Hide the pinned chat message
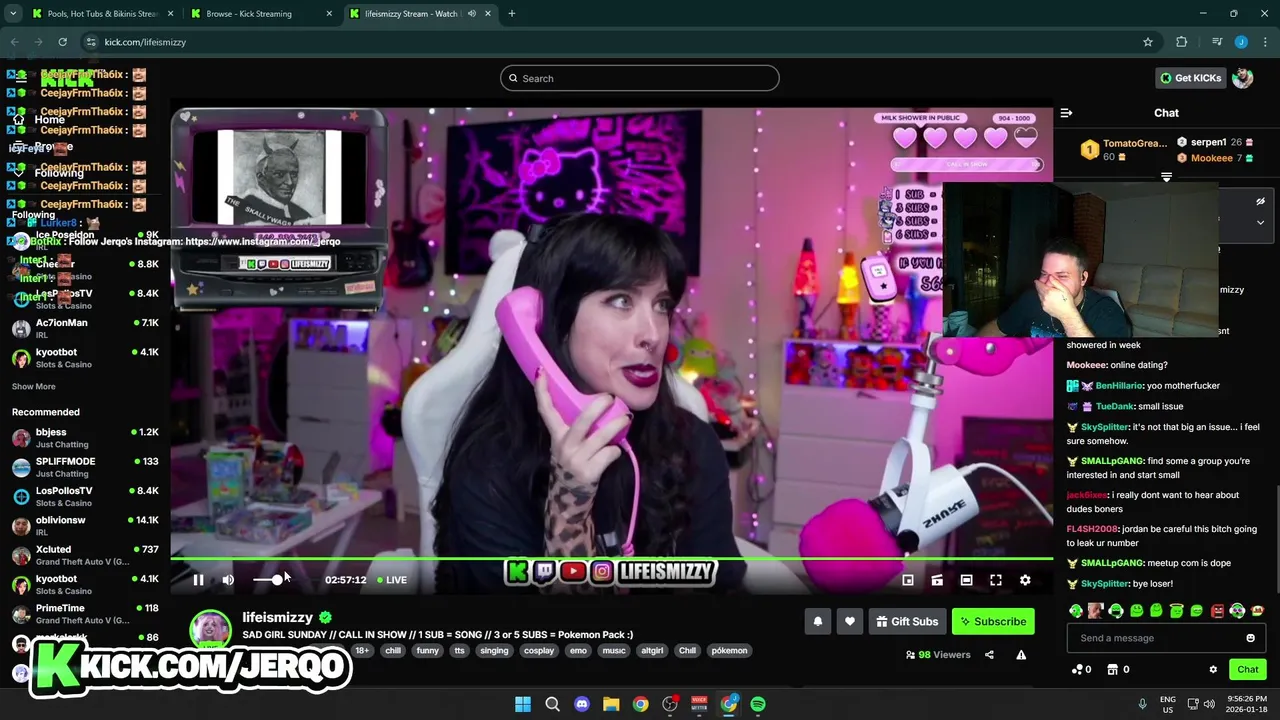 click(1260, 201)
